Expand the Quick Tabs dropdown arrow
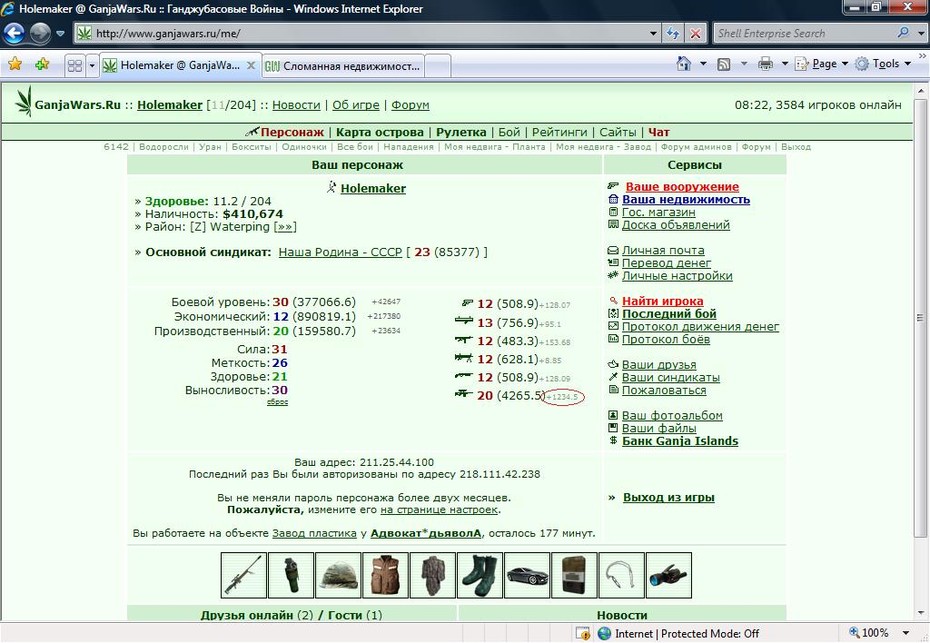This screenshot has width=930, height=643. pos(92,65)
